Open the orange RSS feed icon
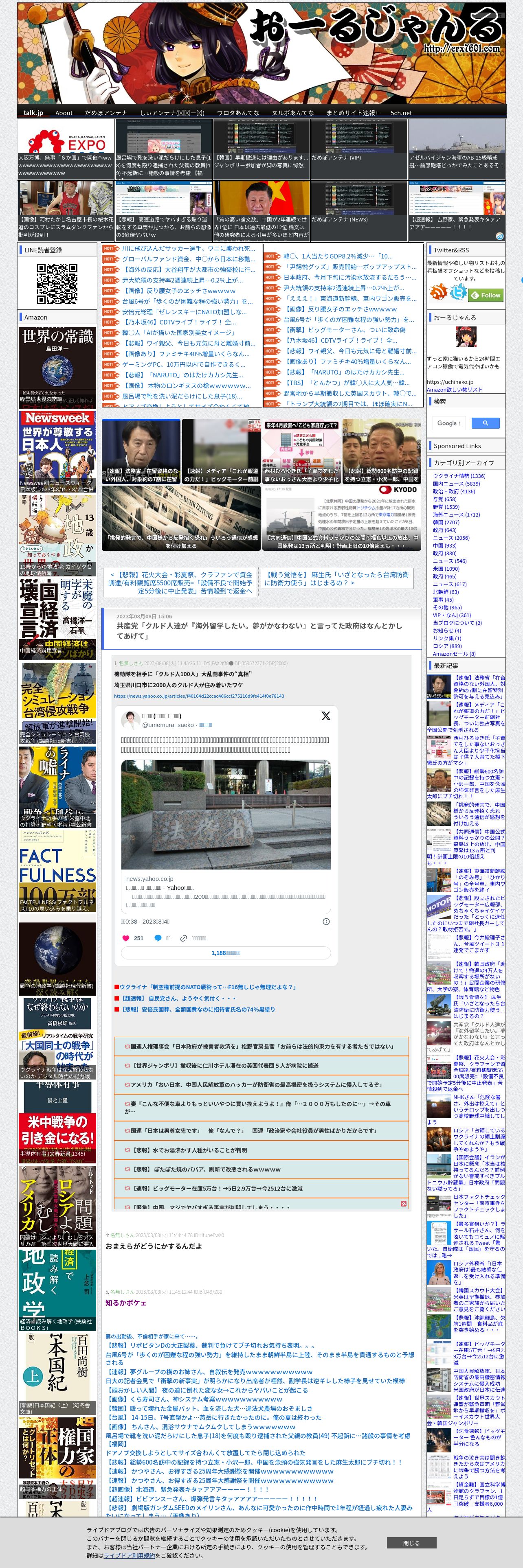This screenshot has height=1568, width=523. tap(438, 292)
